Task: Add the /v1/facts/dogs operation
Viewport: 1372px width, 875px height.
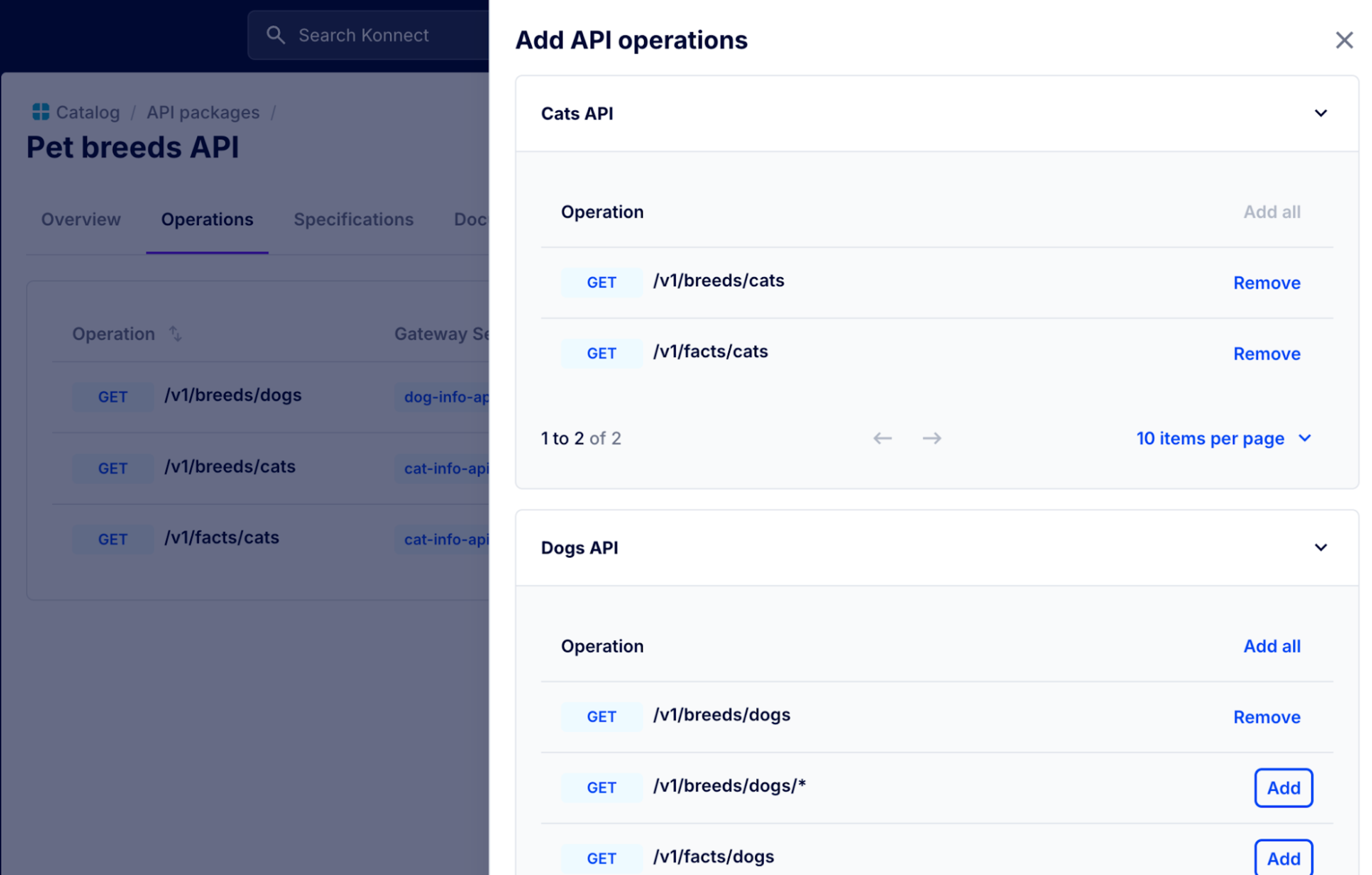Action: click(x=1282, y=858)
